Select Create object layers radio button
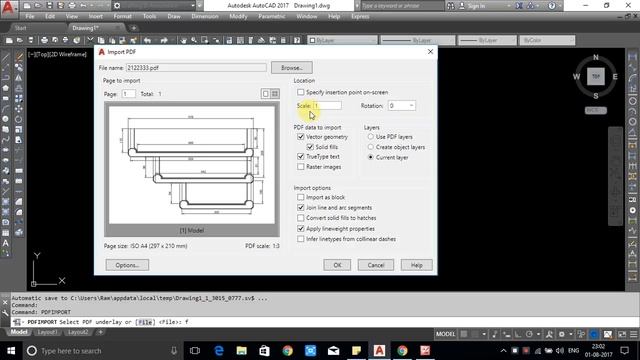640x360 pixels. [x=371, y=147]
